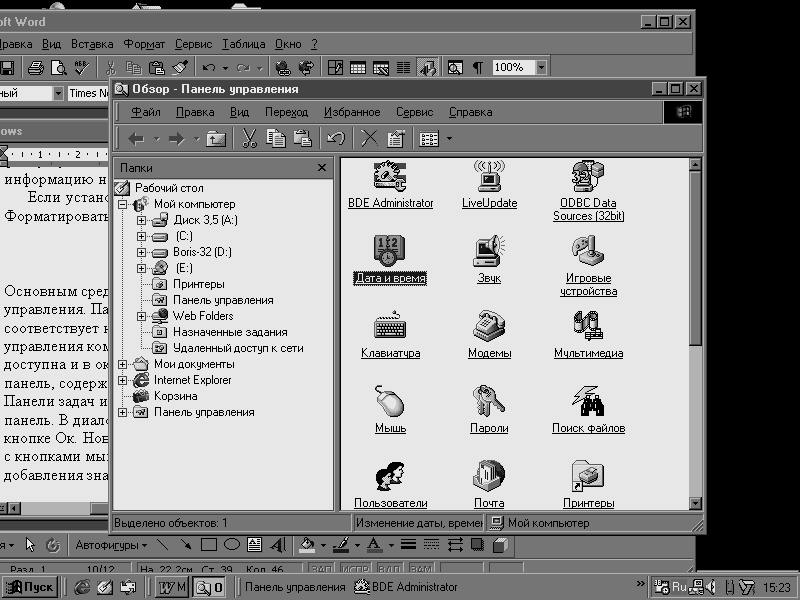
Task: Expand the Диск 3,5 (A:) node
Action: click(x=141, y=220)
